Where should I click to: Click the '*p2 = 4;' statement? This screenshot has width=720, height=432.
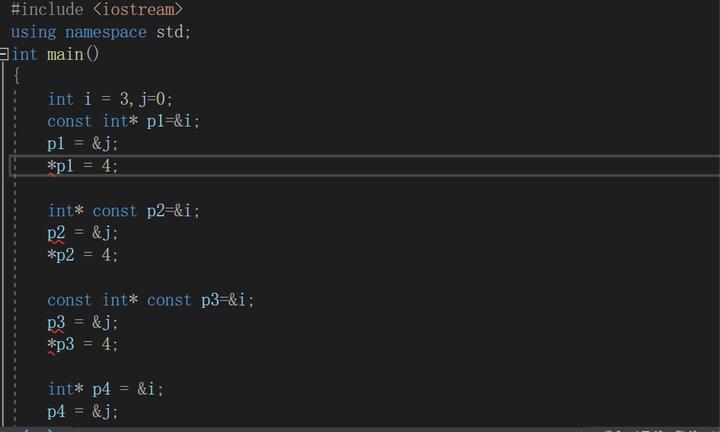[82, 255]
